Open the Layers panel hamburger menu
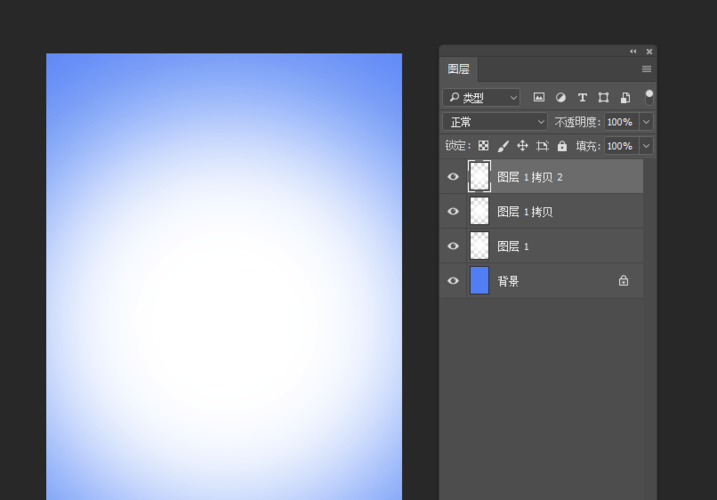This screenshot has height=500, width=717. pos(646,69)
